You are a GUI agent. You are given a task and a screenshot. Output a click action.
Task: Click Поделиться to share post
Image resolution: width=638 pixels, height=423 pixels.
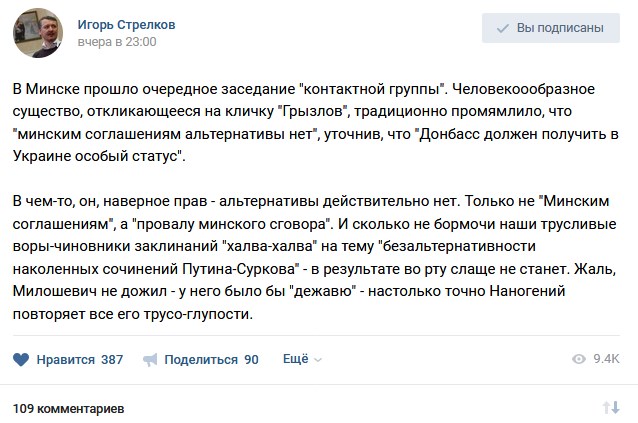point(201,360)
